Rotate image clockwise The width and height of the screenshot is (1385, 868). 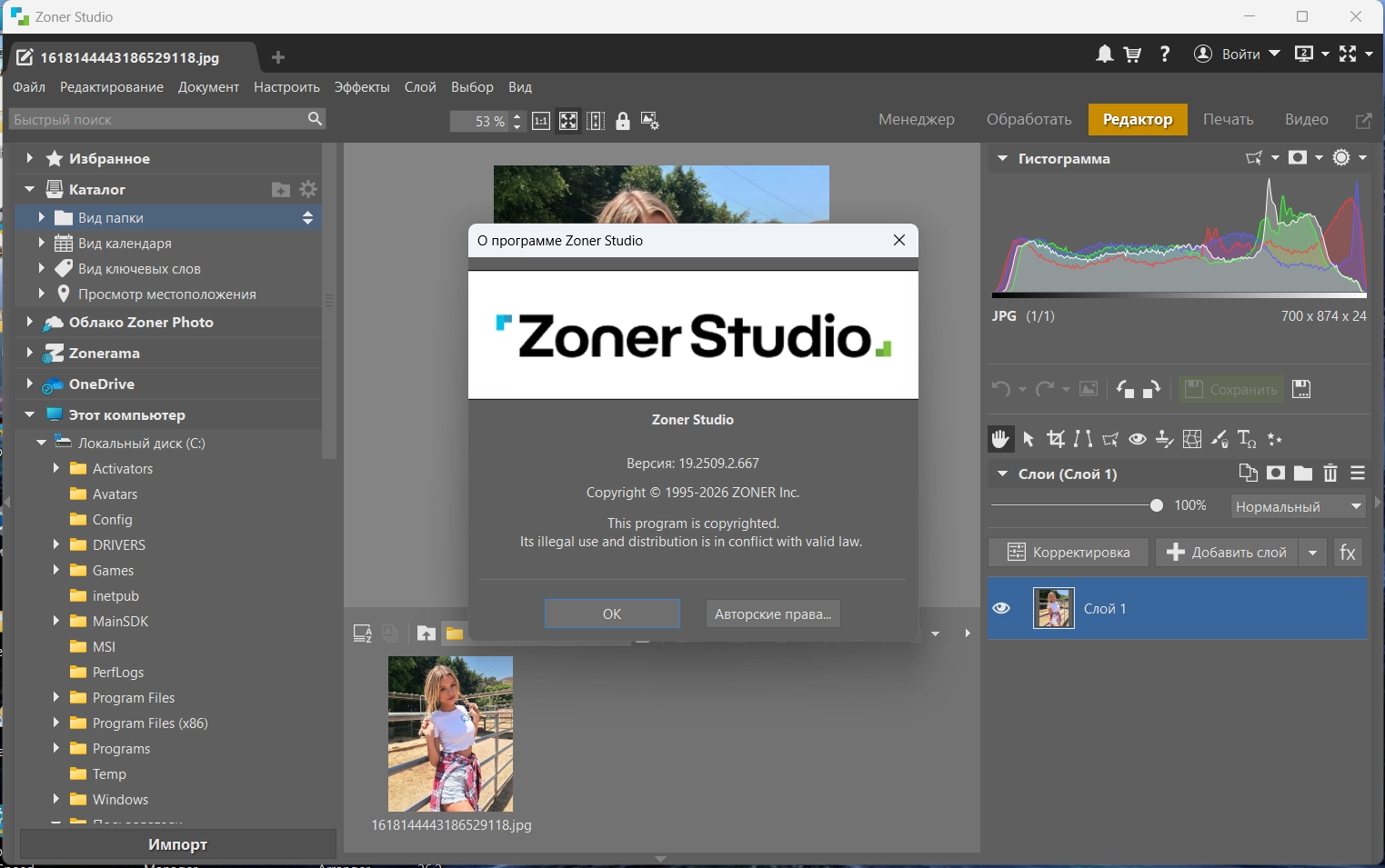(1152, 389)
